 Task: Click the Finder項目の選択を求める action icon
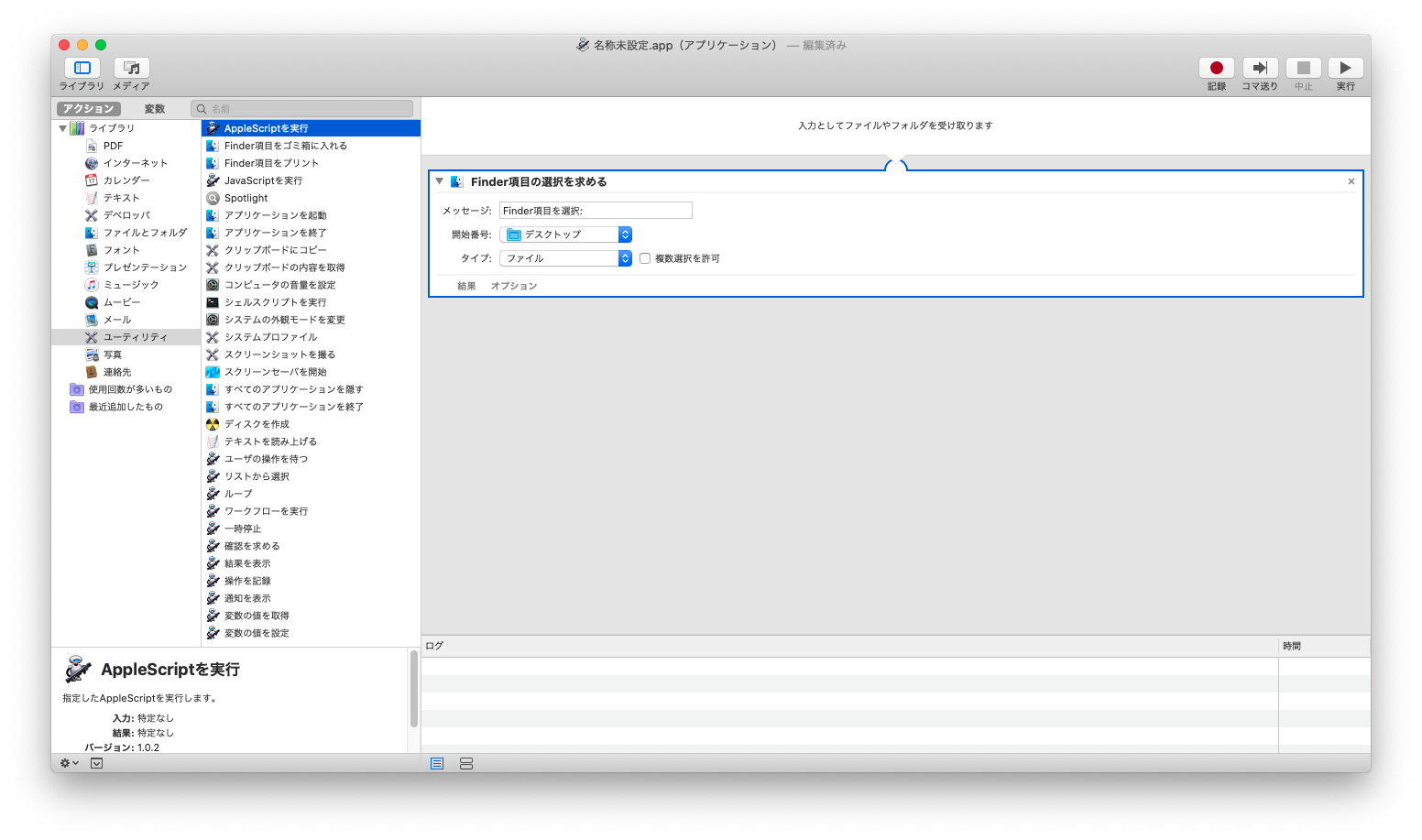(x=455, y=180)
